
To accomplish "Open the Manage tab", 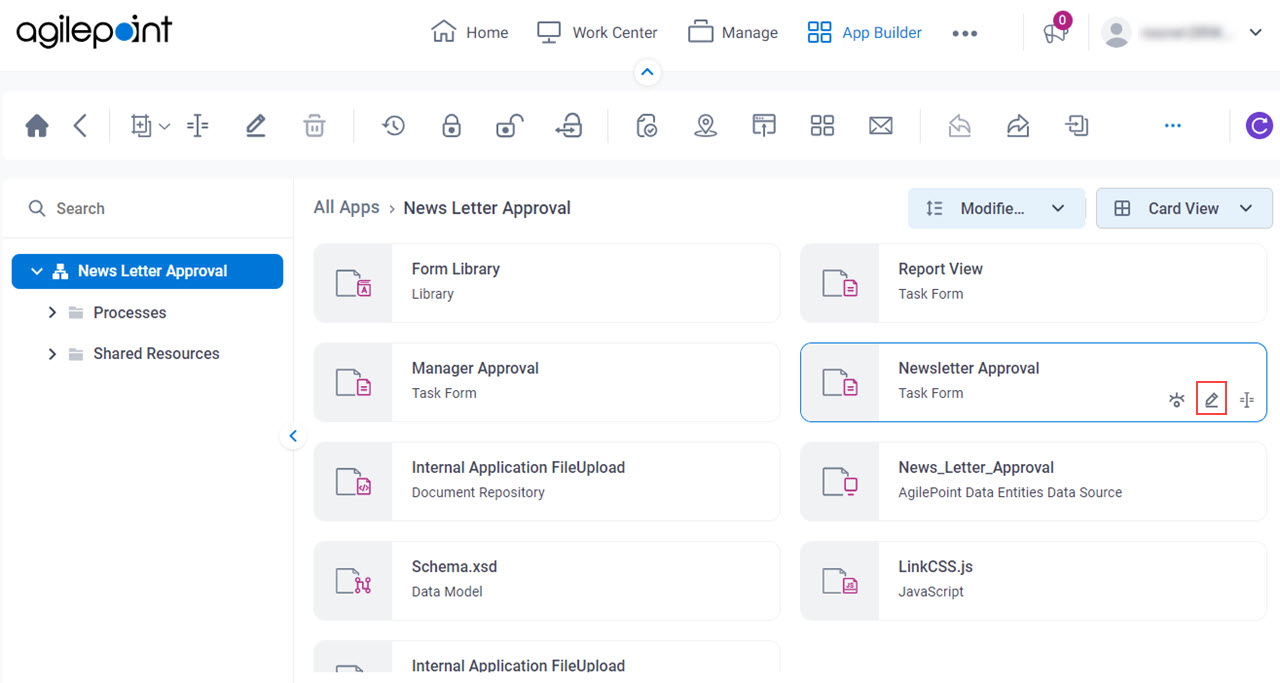I will [733, 33].
